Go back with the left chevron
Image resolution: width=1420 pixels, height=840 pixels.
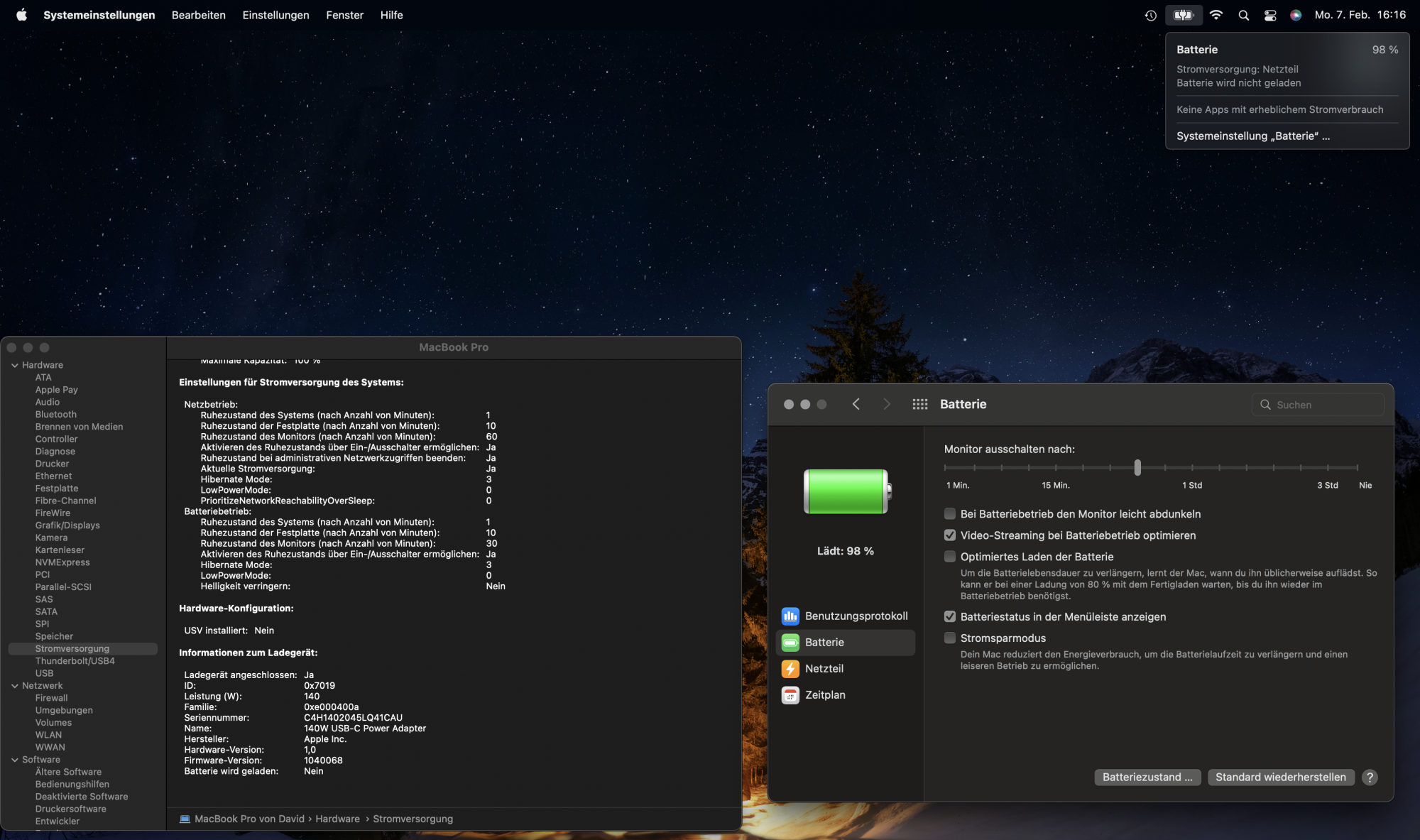point(856,404)
